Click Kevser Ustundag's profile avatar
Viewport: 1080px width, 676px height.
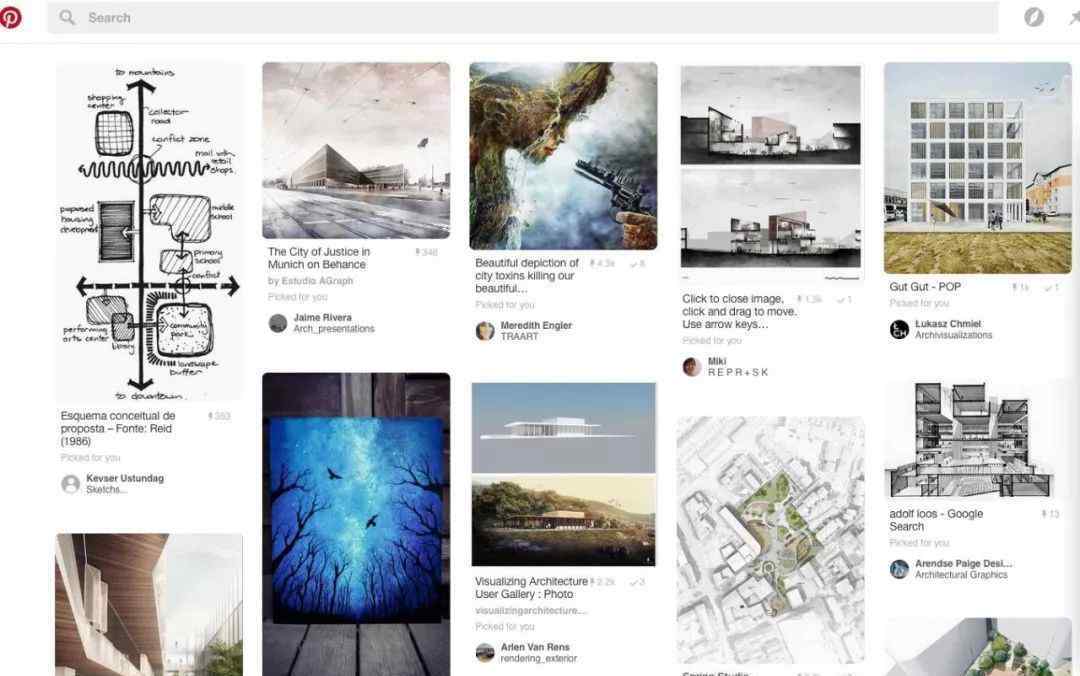[x=70, y=484]
